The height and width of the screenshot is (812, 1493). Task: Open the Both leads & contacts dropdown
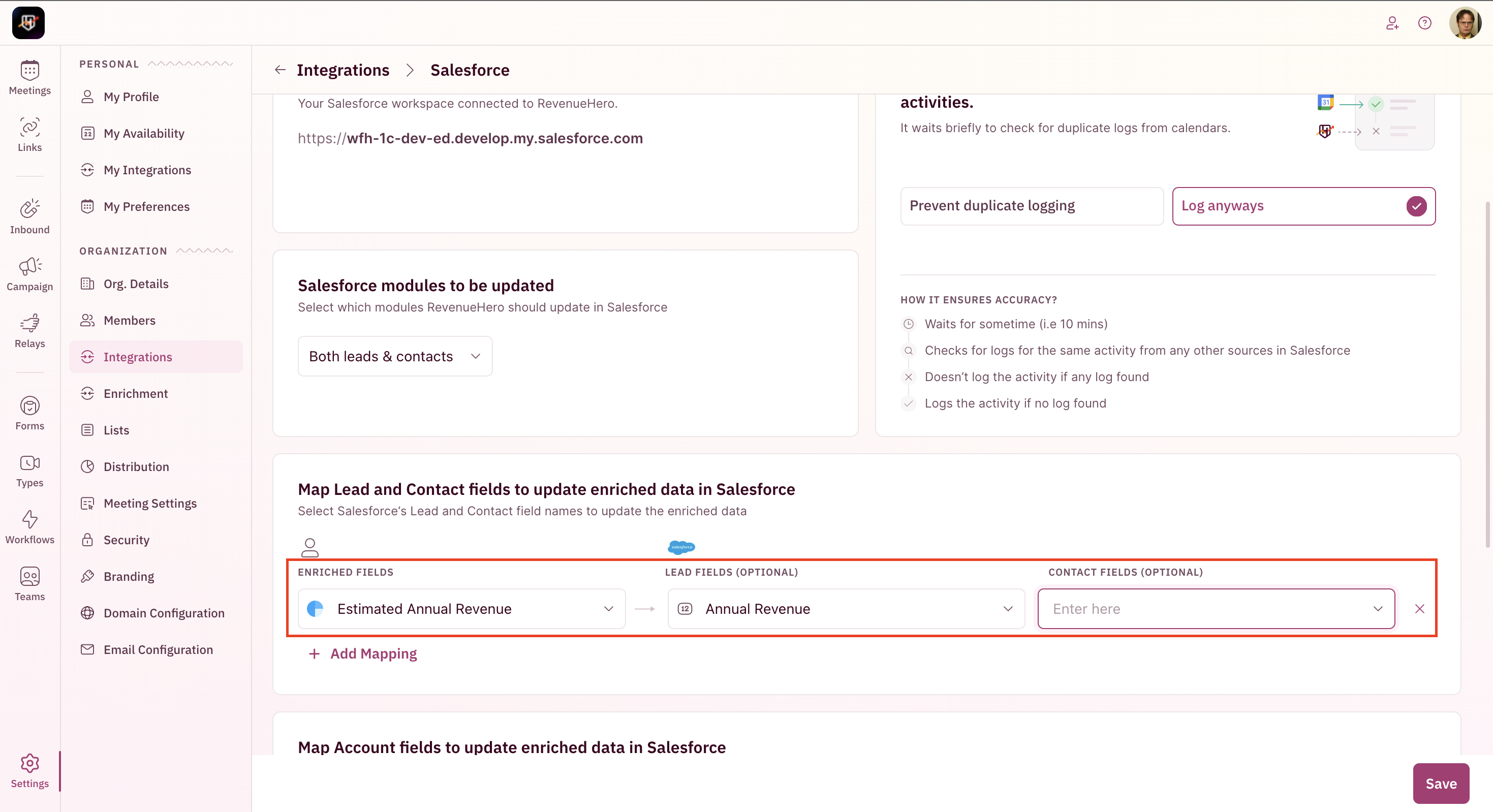[x=394, y=356]
